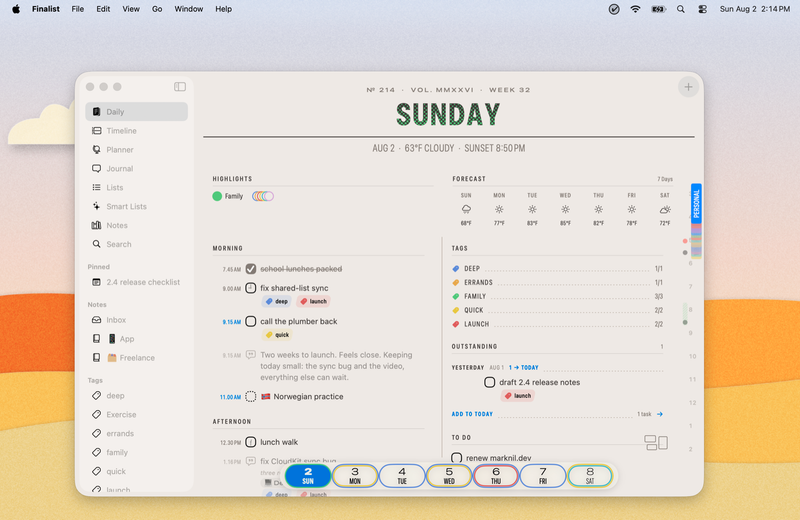The height and width of the screenshot is (520, 800).
Task: Click the PERSONAL calendar side tab
Action: coord(696,203)
